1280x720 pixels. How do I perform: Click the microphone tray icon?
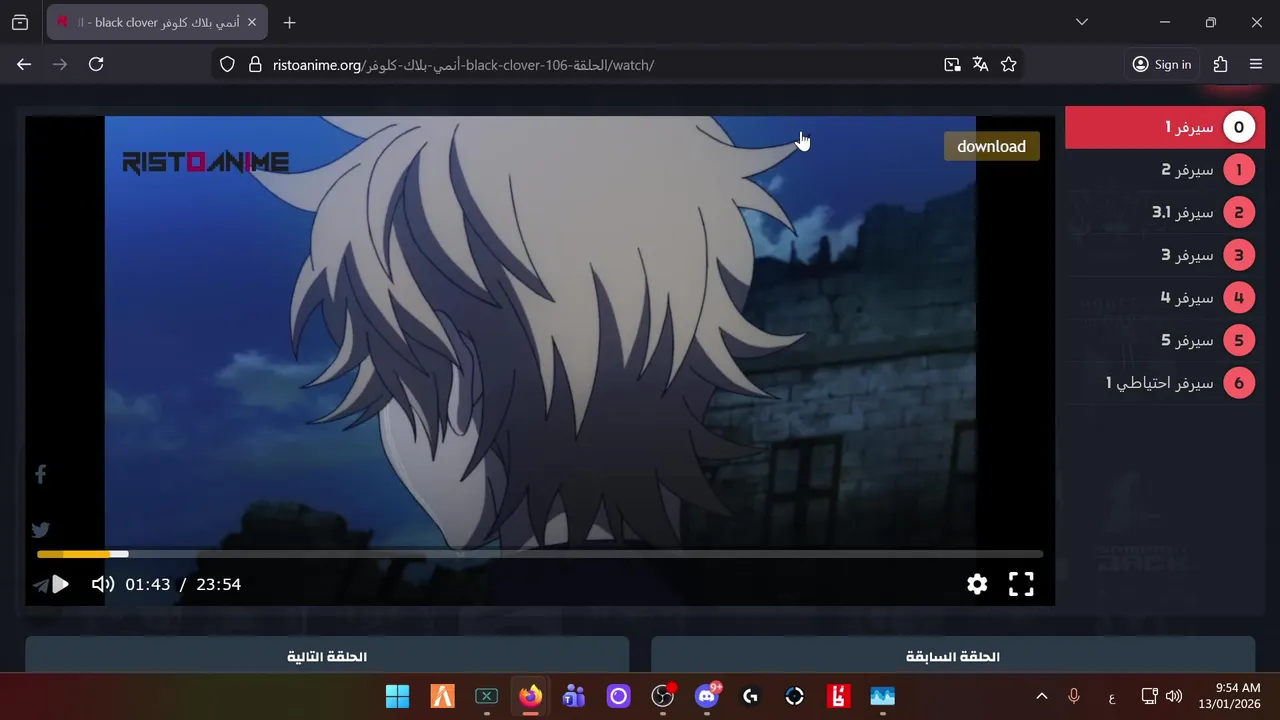click(x=1074, y=696)
